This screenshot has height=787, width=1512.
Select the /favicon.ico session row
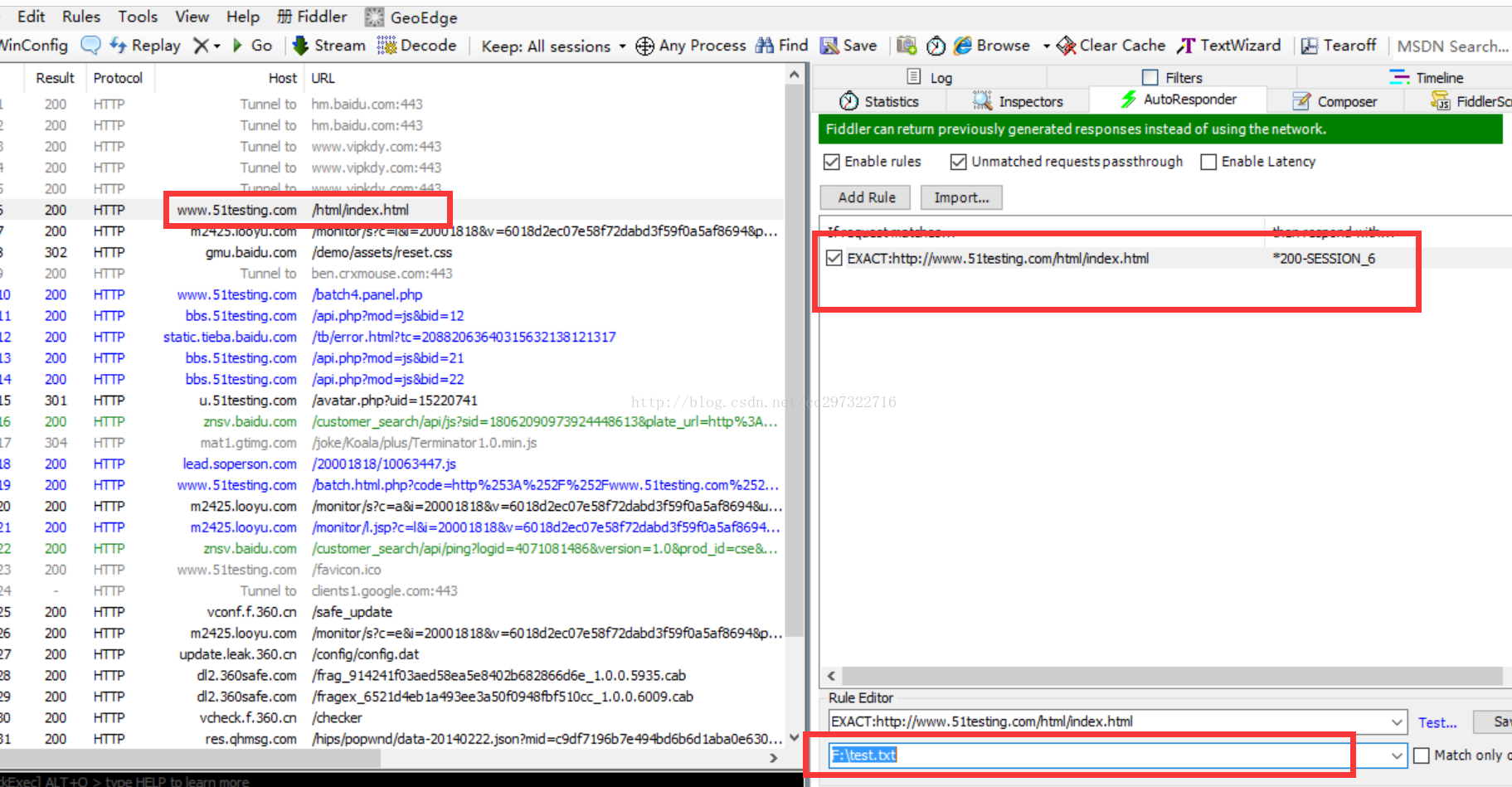click(391, 570)
